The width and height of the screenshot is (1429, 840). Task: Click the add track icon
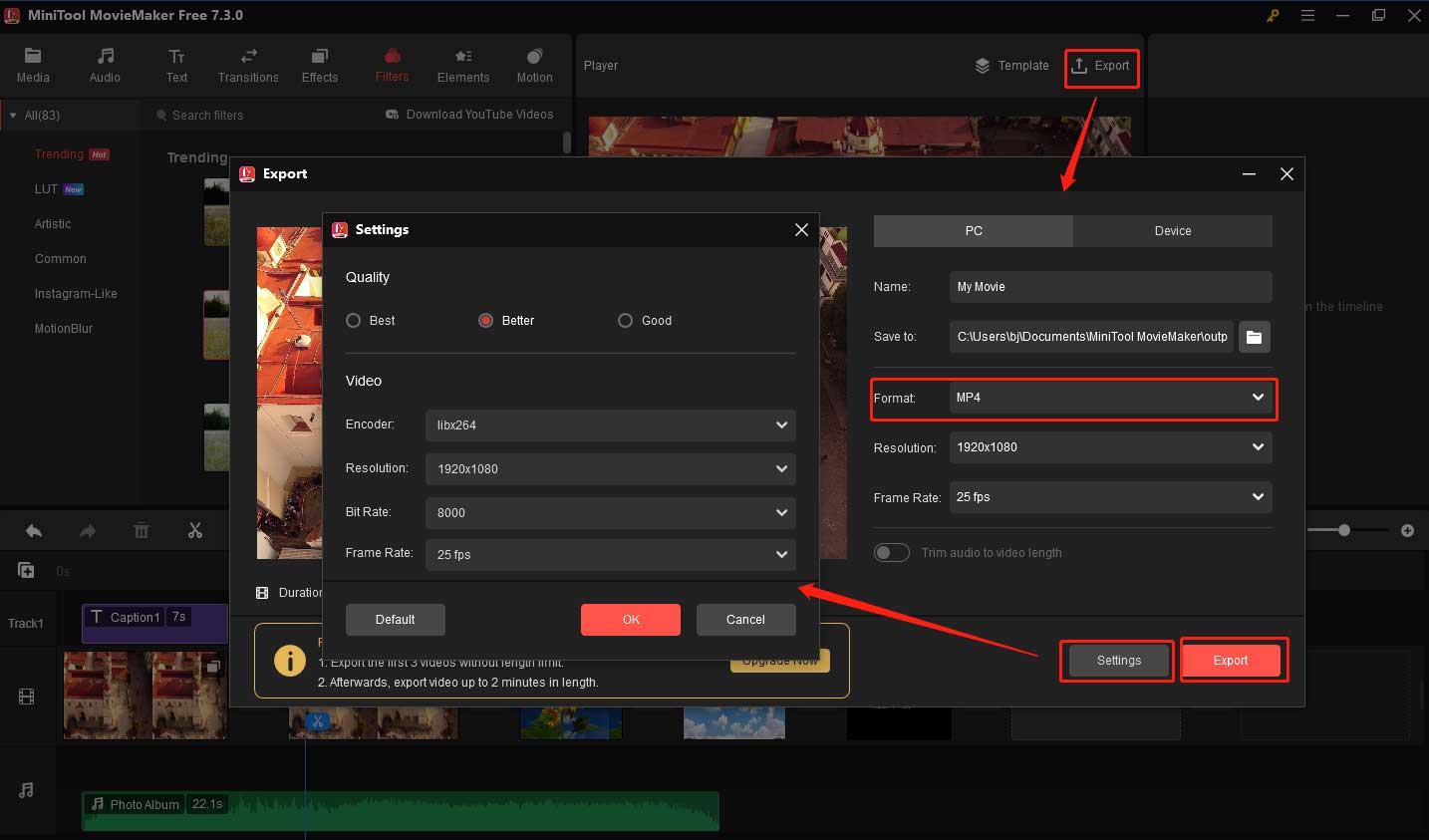[26, 571]
